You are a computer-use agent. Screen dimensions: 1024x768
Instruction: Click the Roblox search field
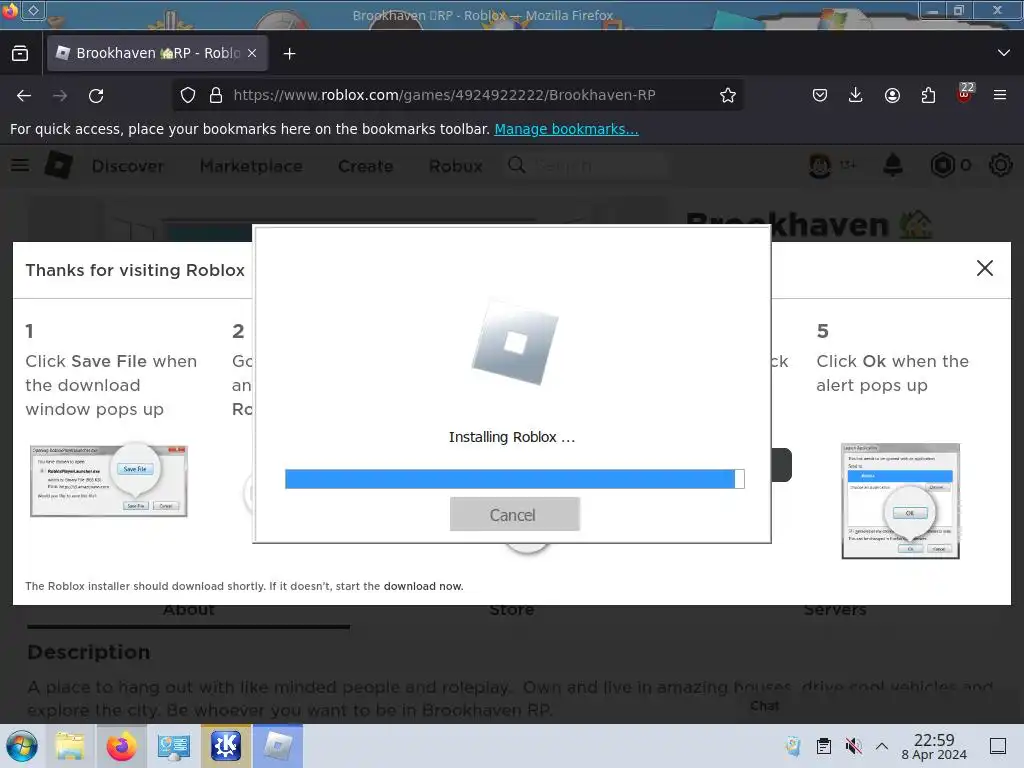pyautogui.click(x=588, y=165)
